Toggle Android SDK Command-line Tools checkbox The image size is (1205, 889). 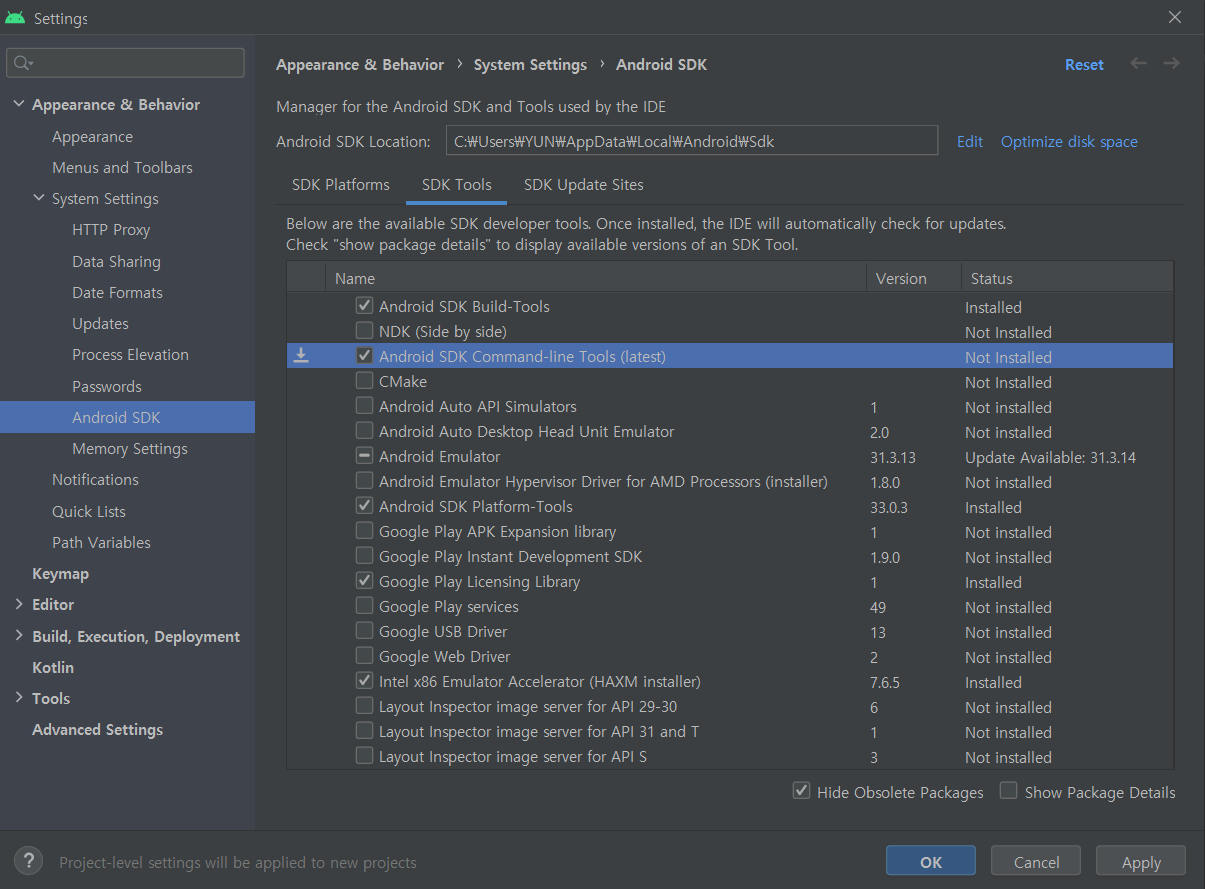(365, 356)
